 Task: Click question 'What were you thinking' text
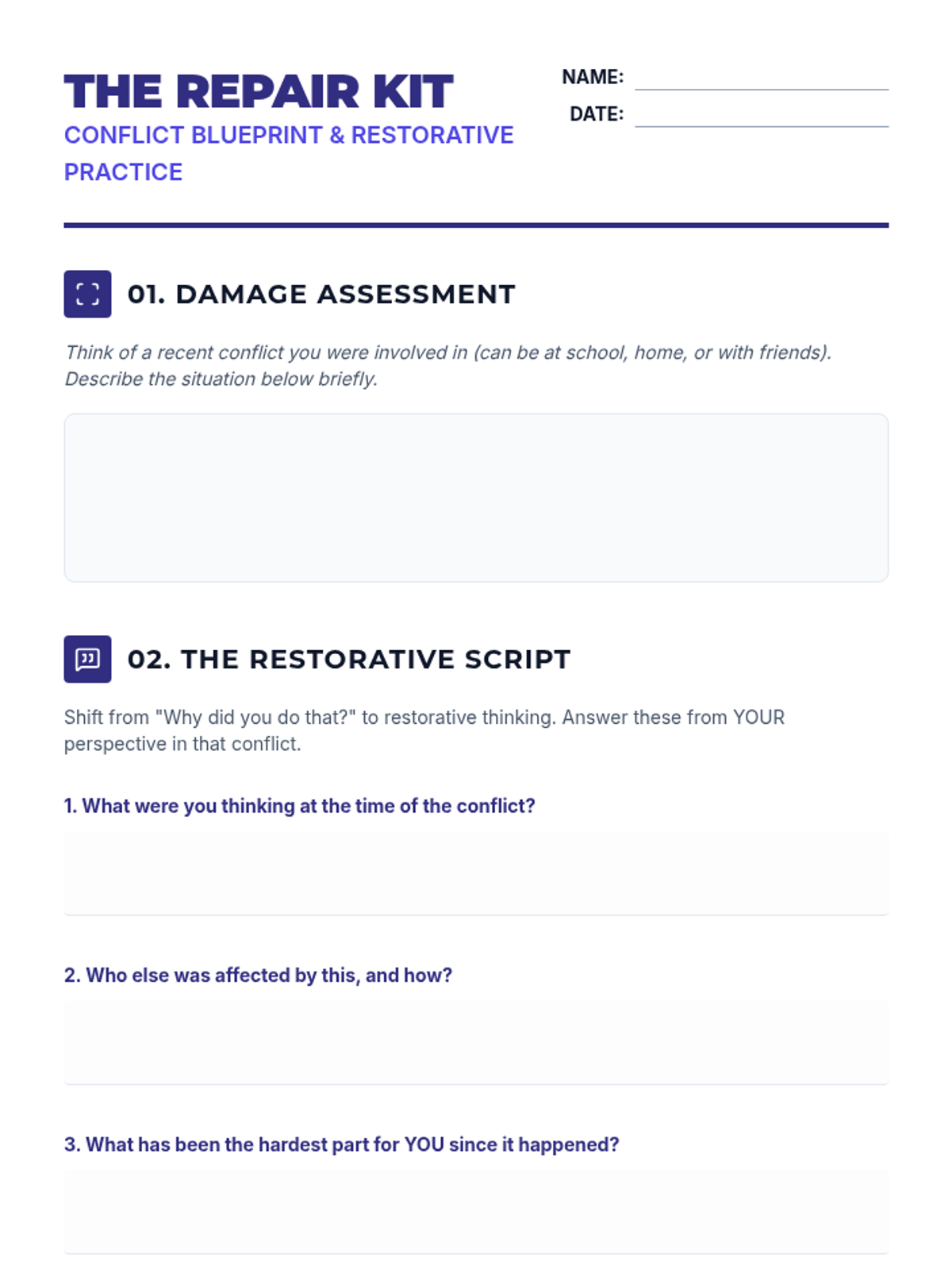pyautogui.click(x=300, y=806)
